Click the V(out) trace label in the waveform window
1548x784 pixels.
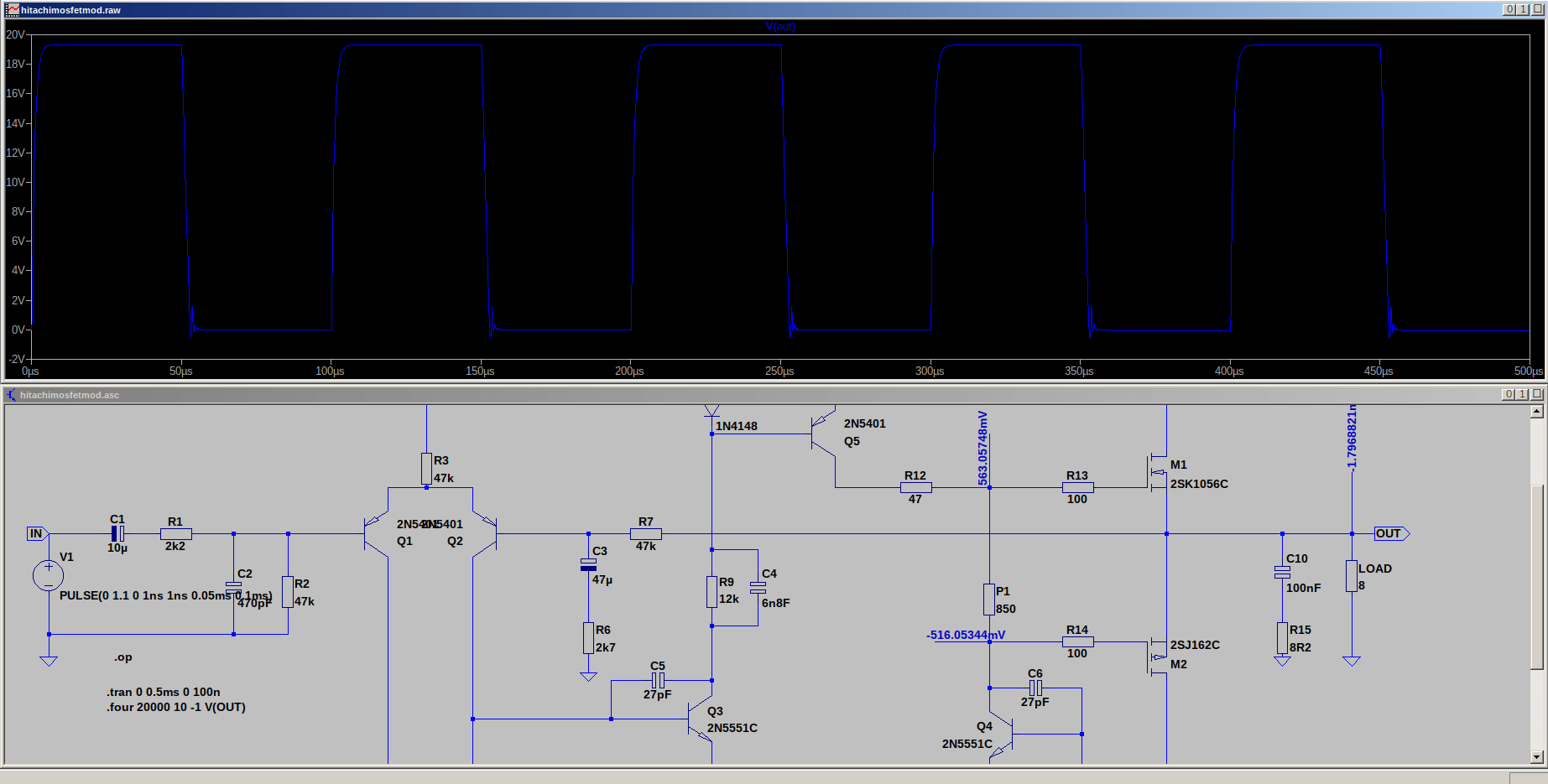780,27
